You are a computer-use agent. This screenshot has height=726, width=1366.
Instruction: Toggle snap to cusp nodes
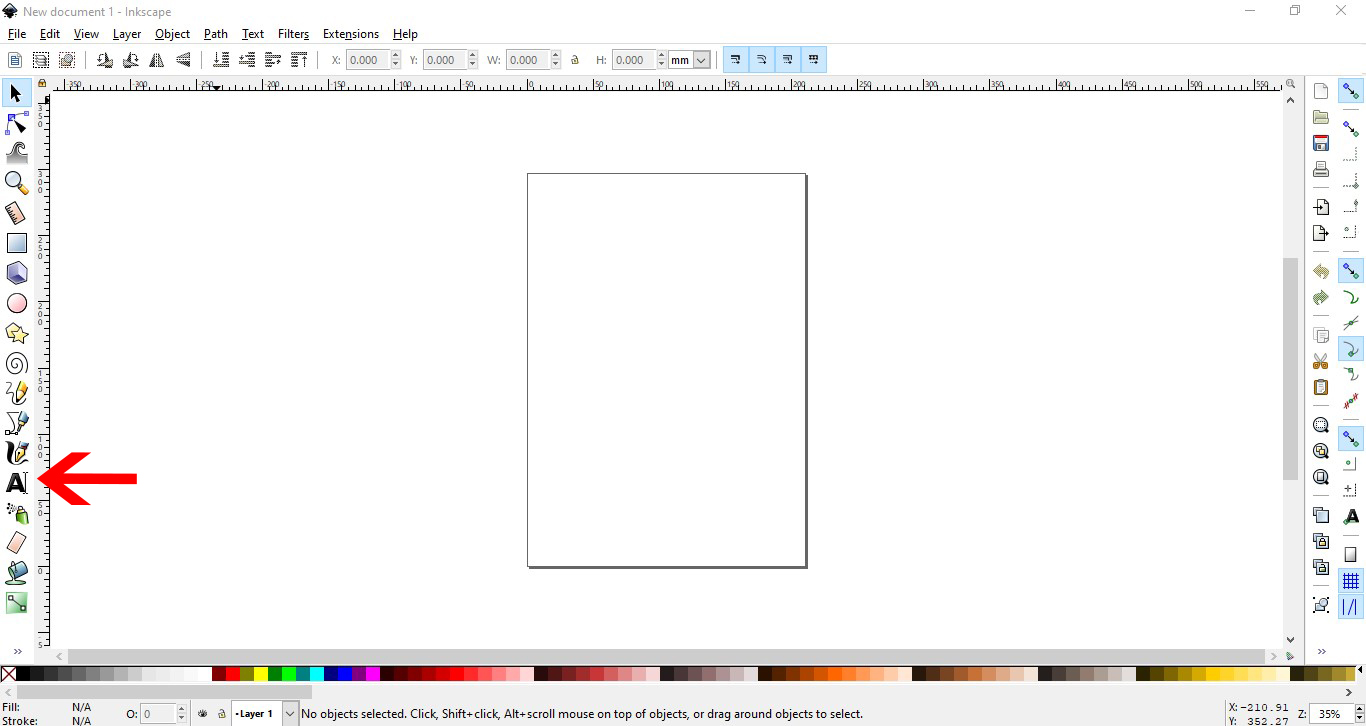[1351, 349]
